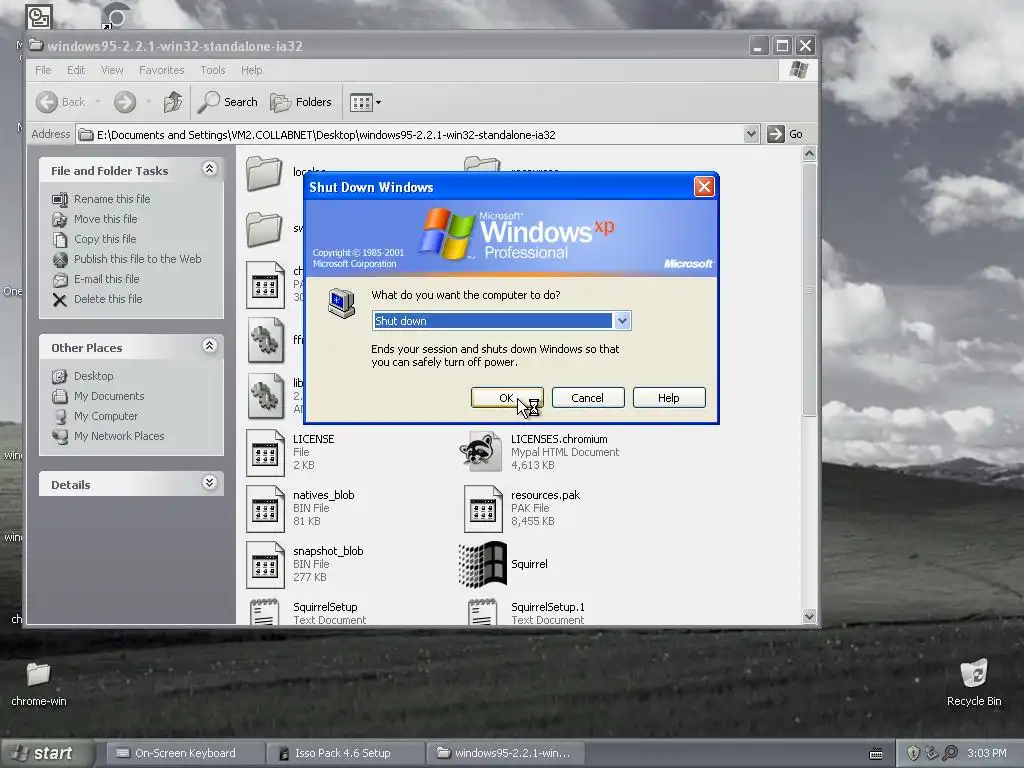Open the View menu
This screenshot has height=768, width=1024.
tap(112, 70)
